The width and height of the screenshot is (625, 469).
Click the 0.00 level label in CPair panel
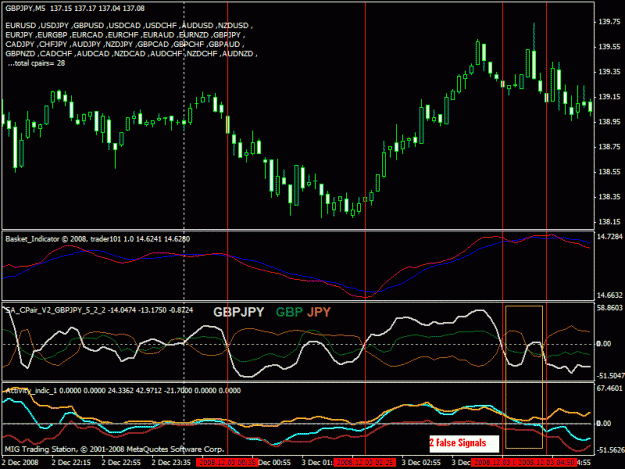click(604, 344)
